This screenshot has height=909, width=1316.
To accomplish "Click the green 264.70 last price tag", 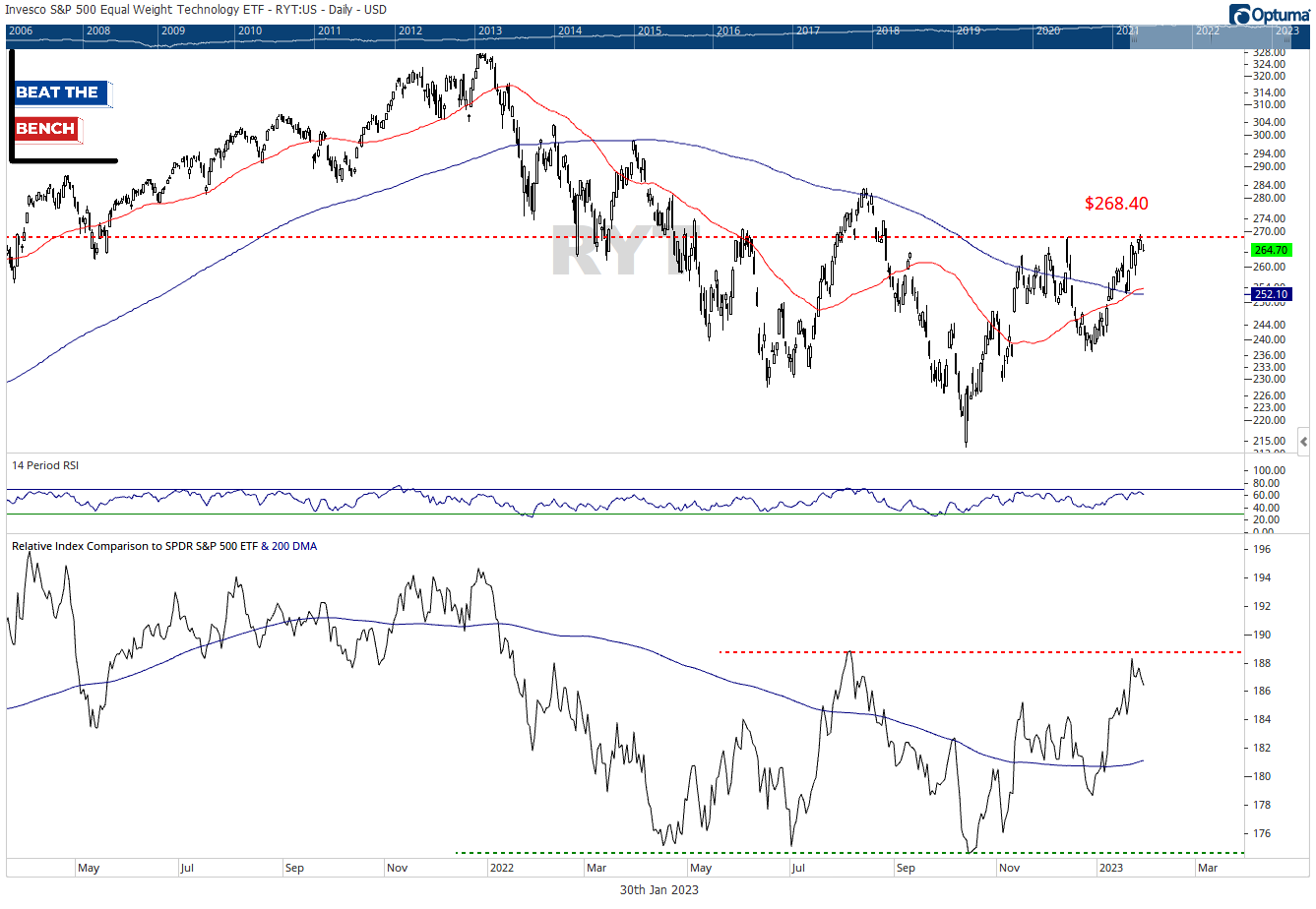I will point(1271,250).
